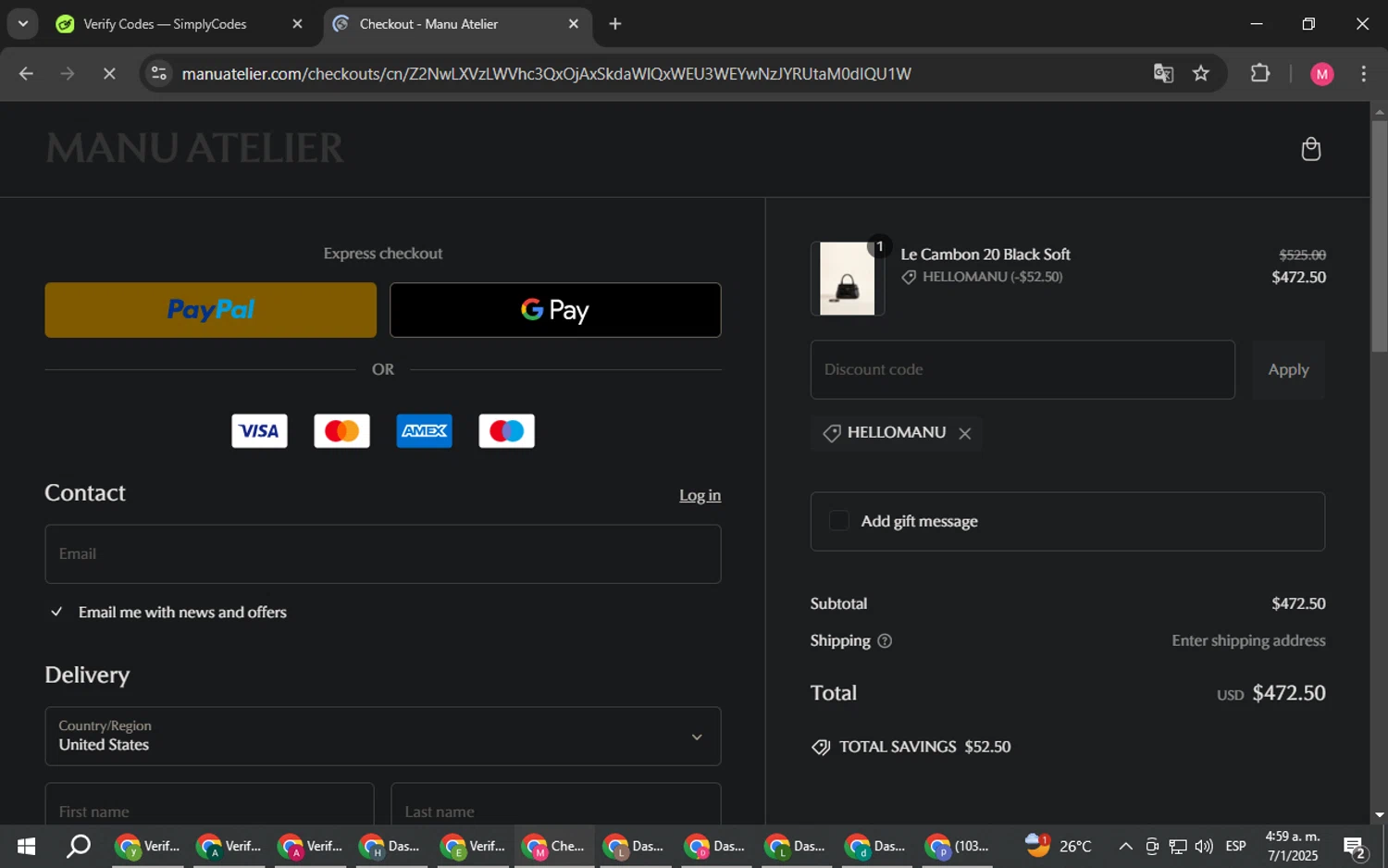Click the Le Cambon 20 Black Soft title
The height and width of the screenshot is (868, 1388).
tap(985, 254)
